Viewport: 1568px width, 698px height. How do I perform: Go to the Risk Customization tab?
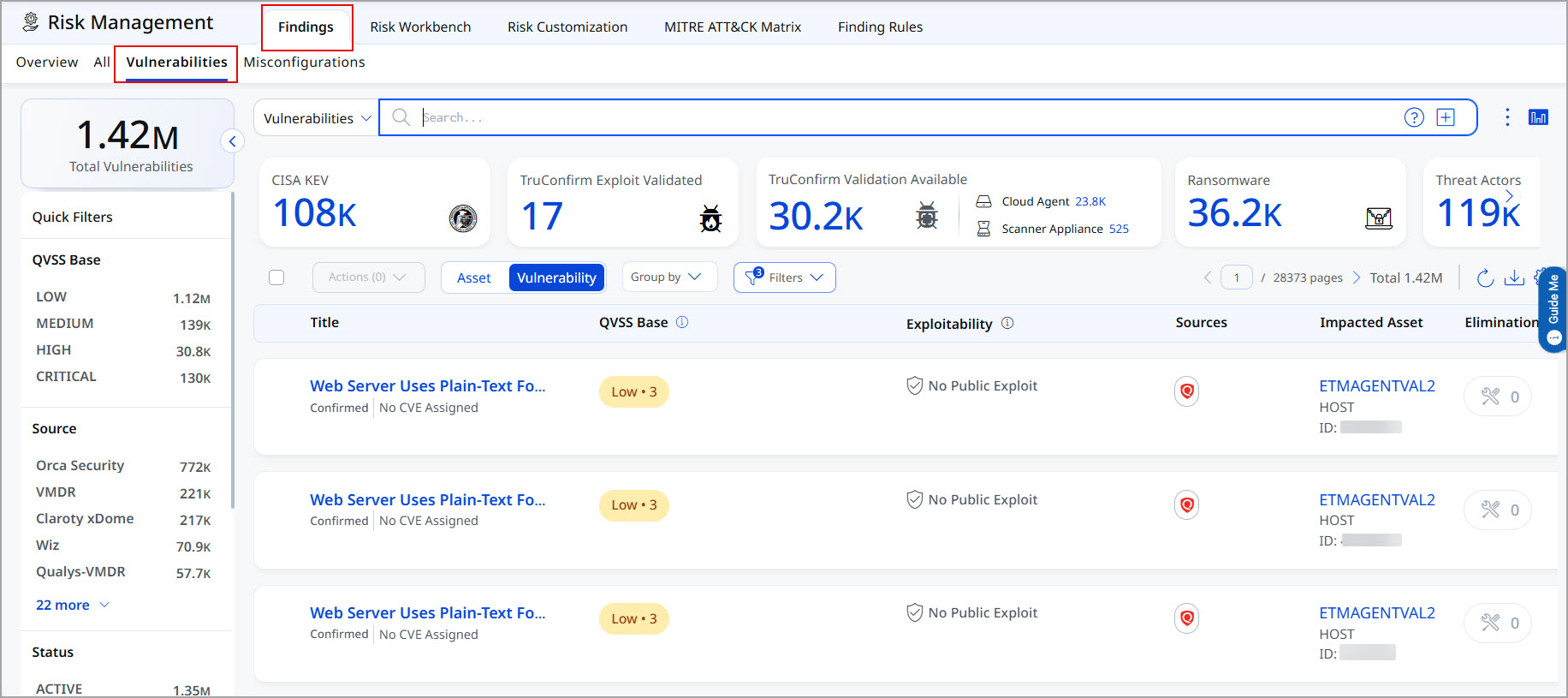click(x=567, y=27)
